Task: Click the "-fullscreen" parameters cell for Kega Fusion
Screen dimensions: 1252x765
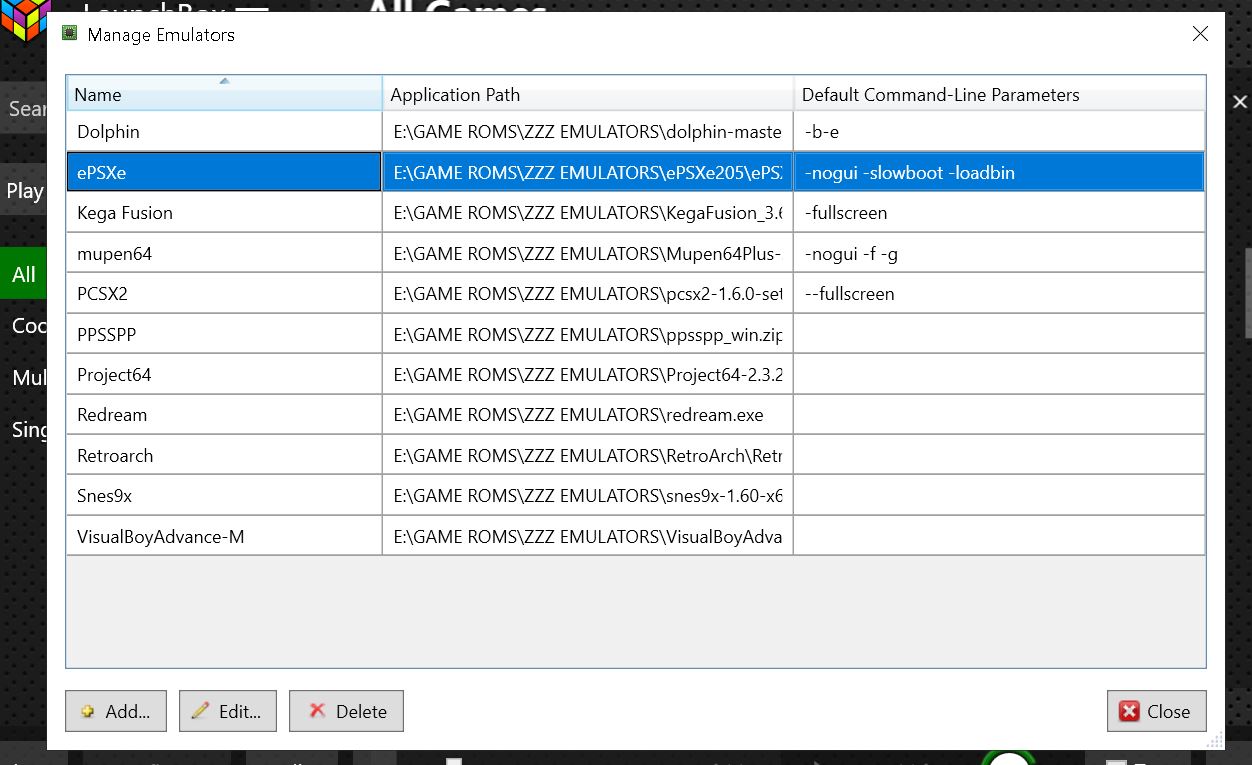Action: (999, 213)
